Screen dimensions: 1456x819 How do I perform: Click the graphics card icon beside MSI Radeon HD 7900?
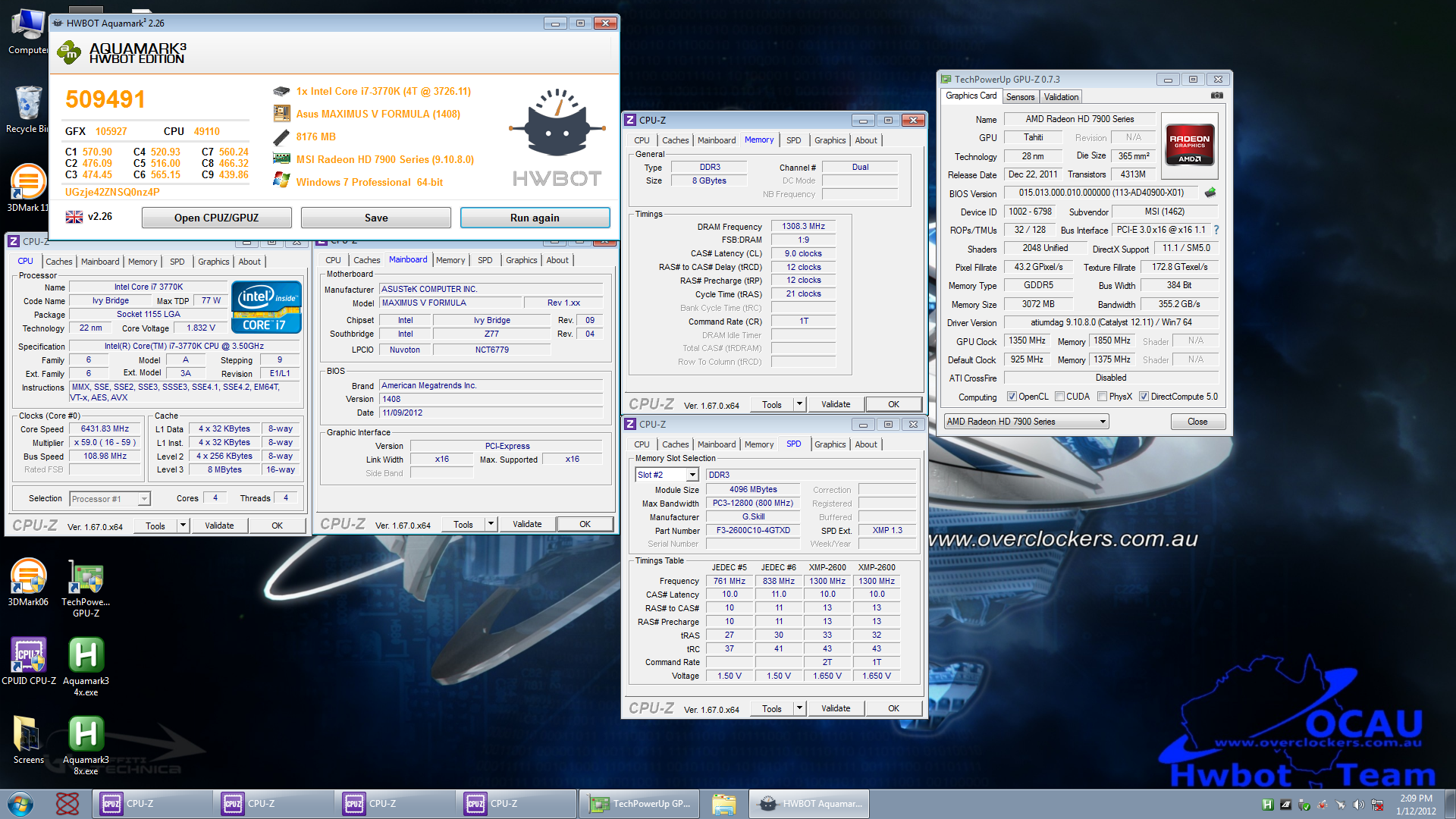coord(281,159)
